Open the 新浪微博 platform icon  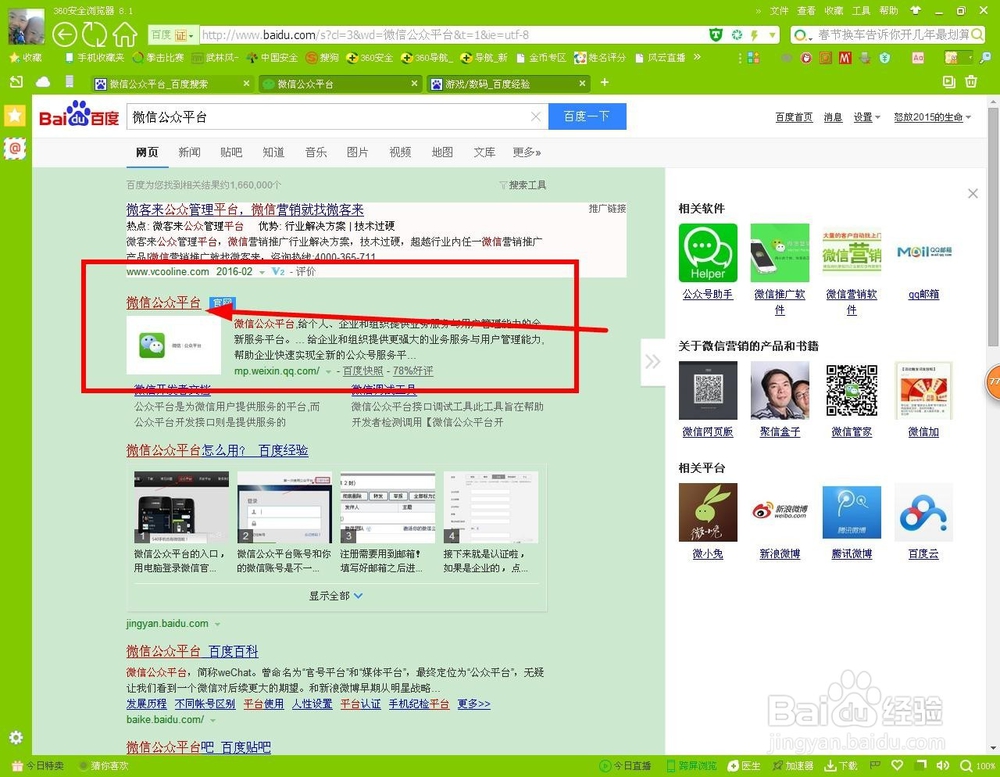pos(779,512)
